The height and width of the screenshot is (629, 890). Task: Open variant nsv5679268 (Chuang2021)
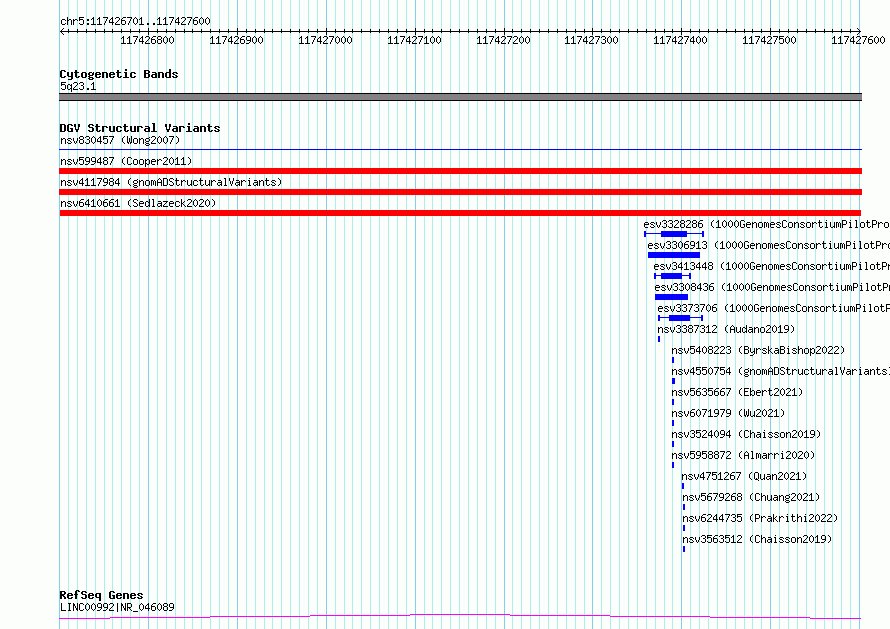coord(751,497)
